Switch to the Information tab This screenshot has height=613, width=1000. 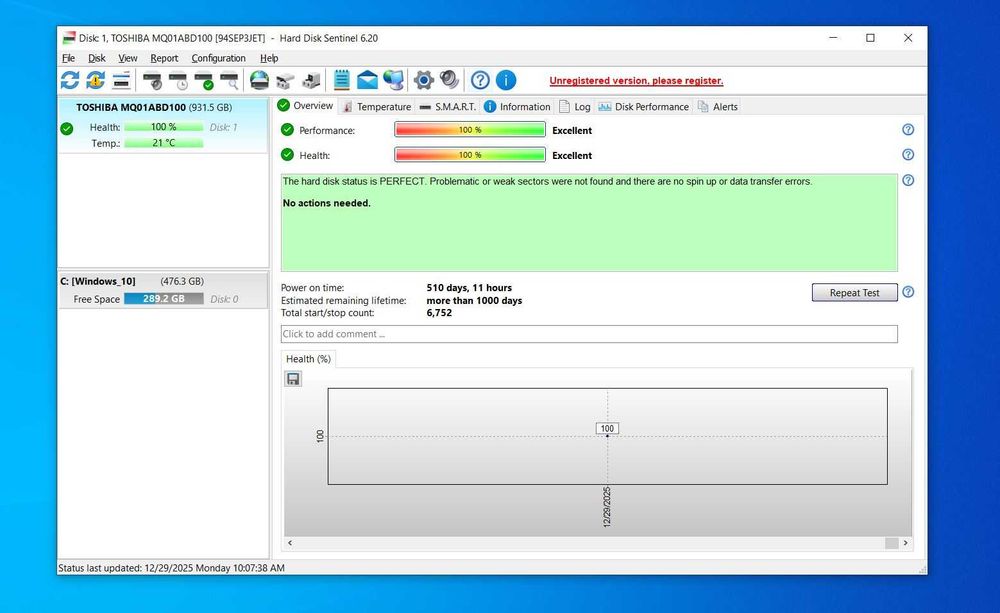517,107
